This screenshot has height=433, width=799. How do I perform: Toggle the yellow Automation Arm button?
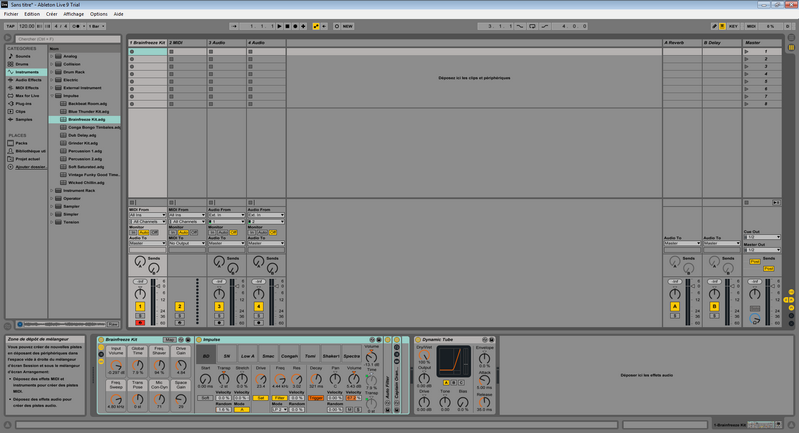pos(316,26)
